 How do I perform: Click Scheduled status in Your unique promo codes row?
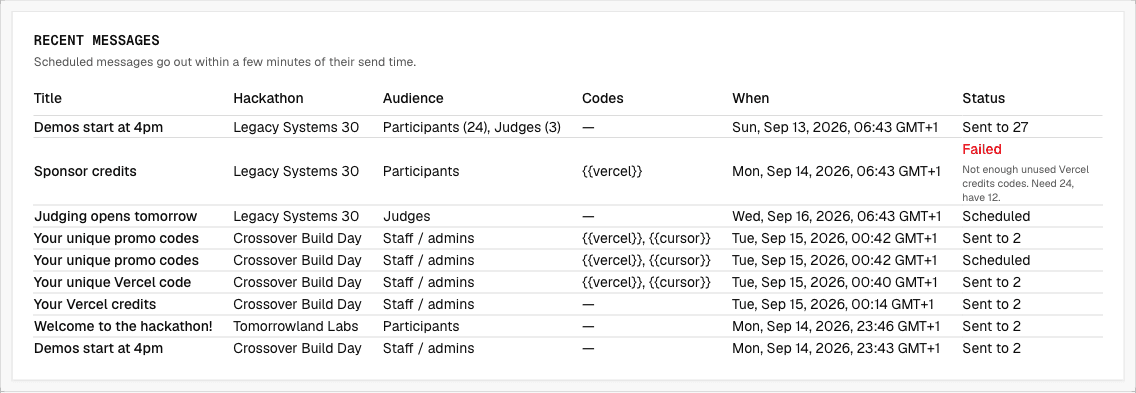coord(996,260)
